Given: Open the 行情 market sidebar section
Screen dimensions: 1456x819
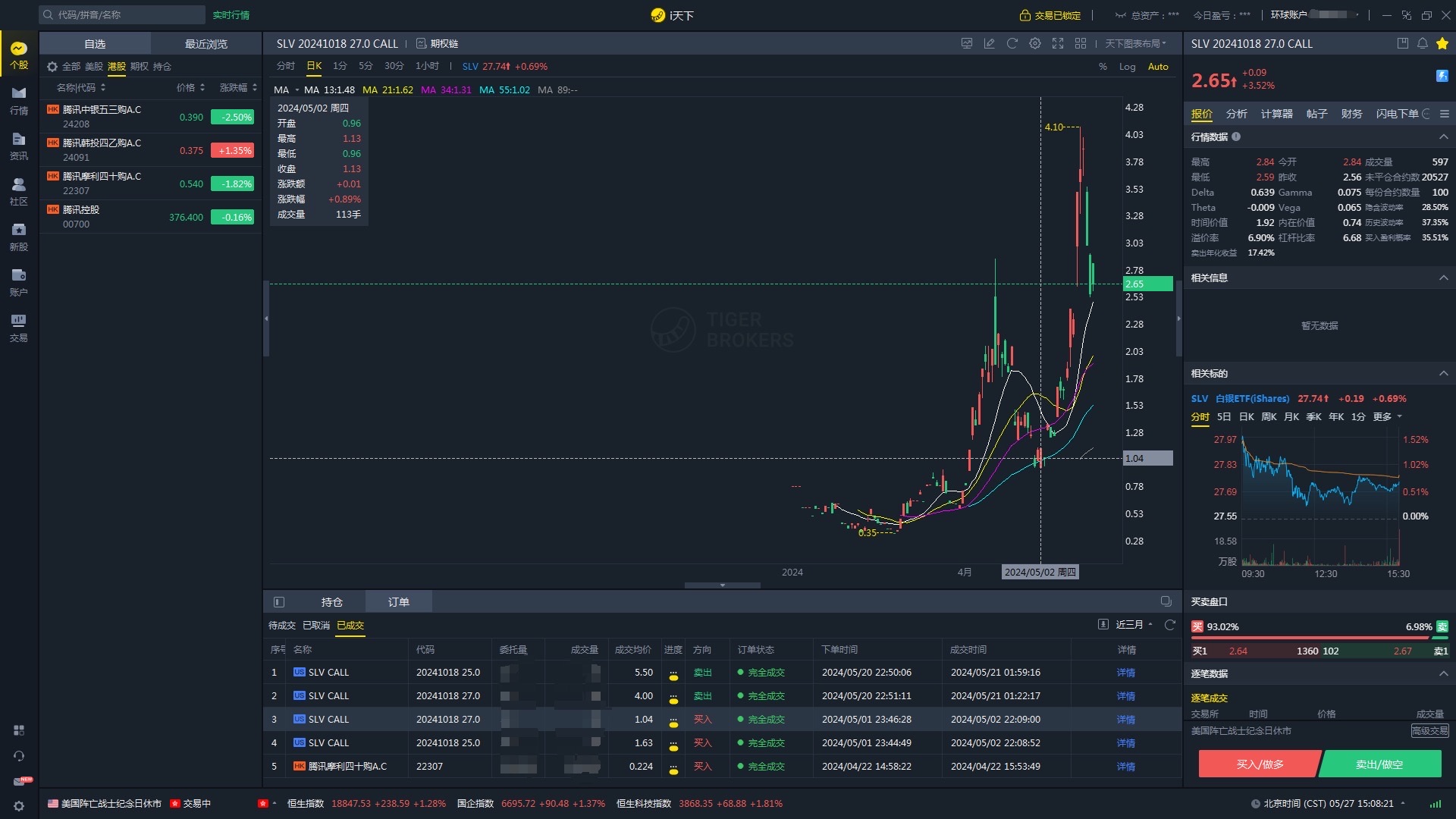Looking at the screenshot, I should (x=18, y=101).
